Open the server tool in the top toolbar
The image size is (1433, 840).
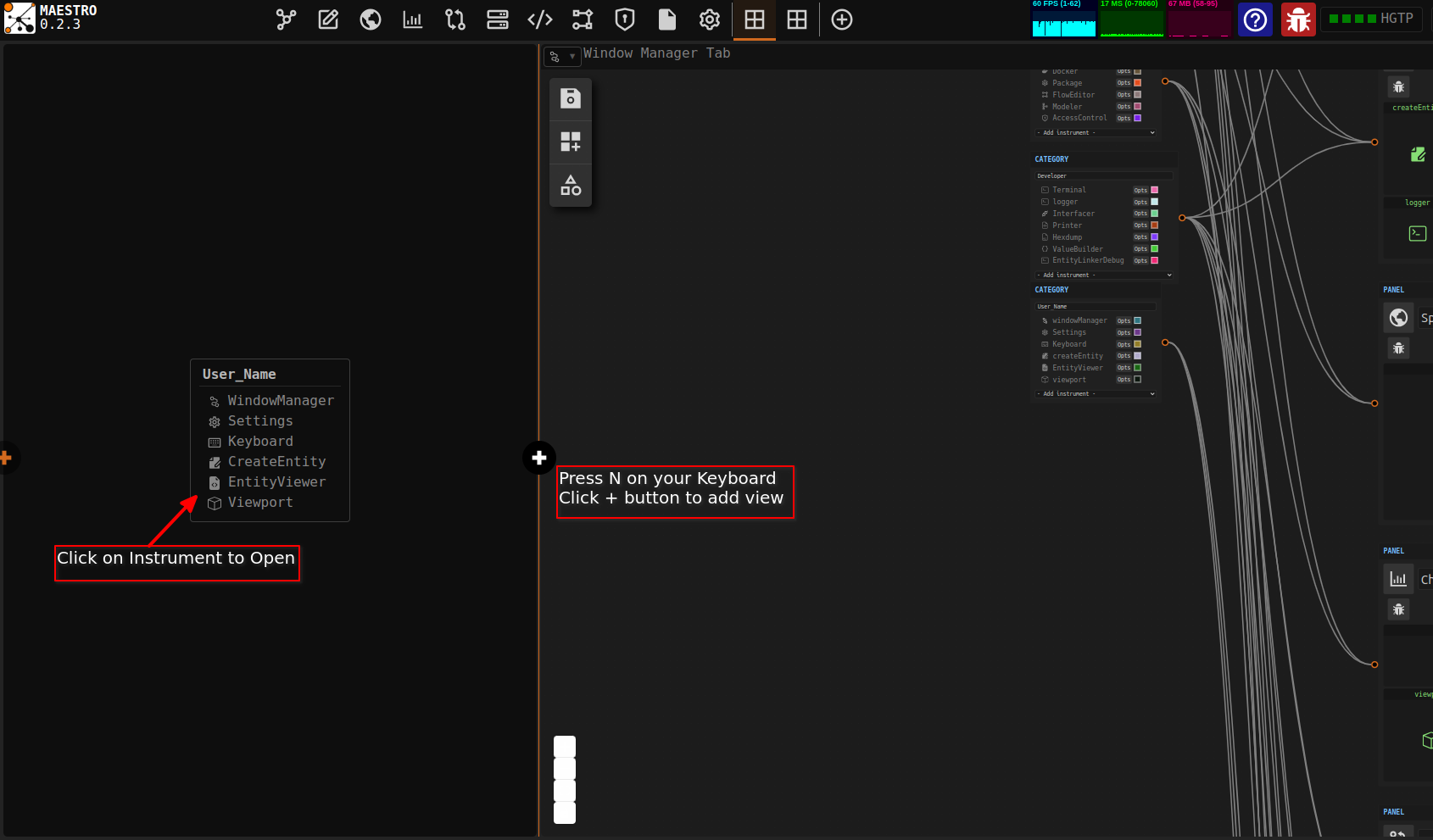point(498,19)
